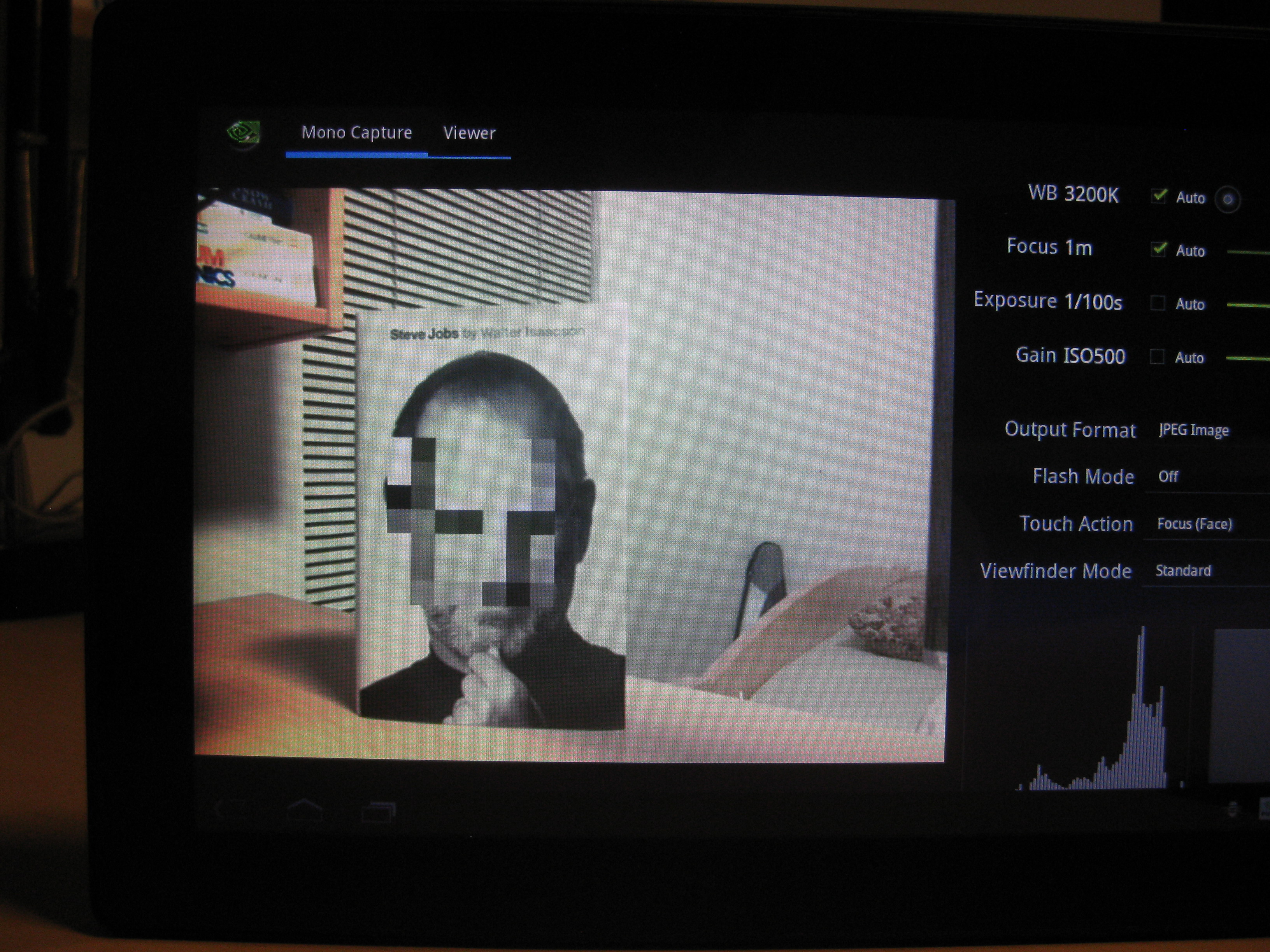The image size is (1270, 952).
Task: Switch to the Viewer tab
Action: coord(469,133)
